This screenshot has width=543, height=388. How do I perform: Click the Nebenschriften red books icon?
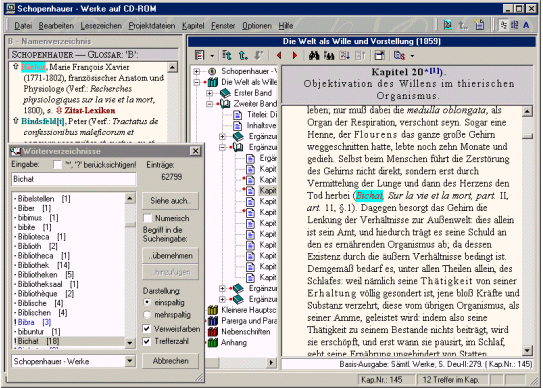tap(213, 332)
